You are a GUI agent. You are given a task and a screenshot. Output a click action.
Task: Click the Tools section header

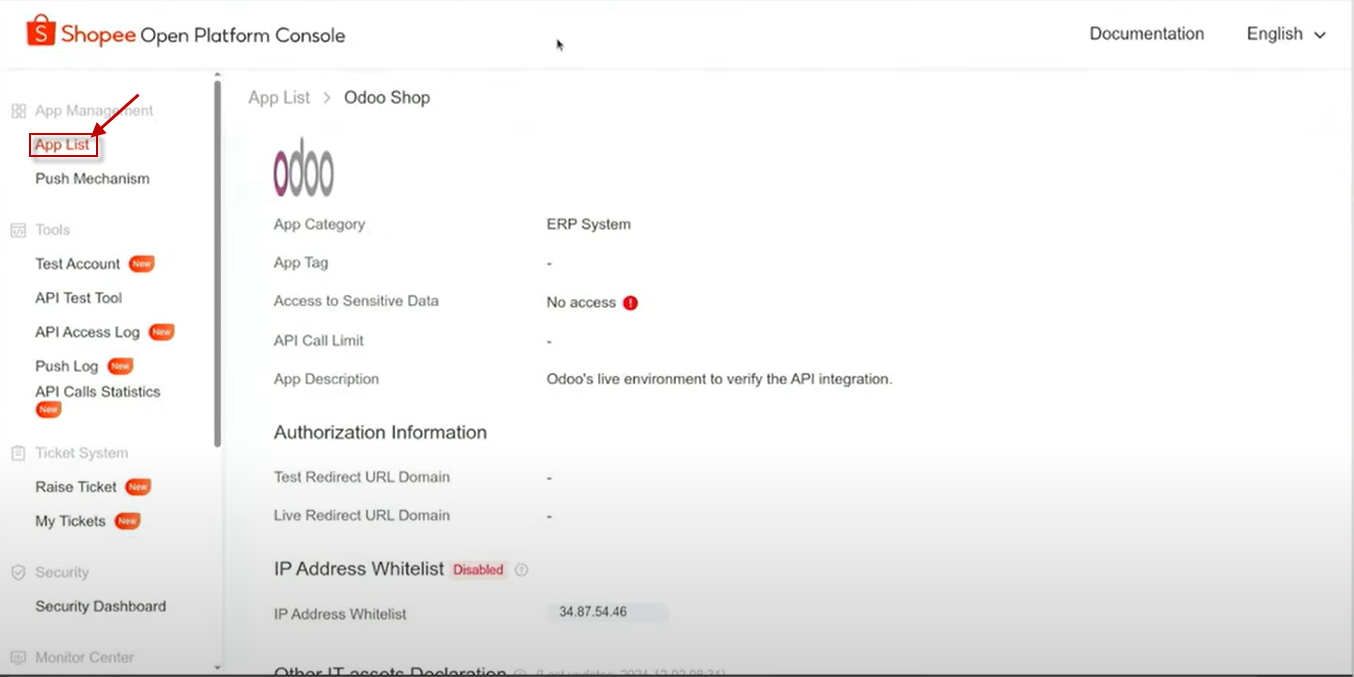tap(52, 230)
